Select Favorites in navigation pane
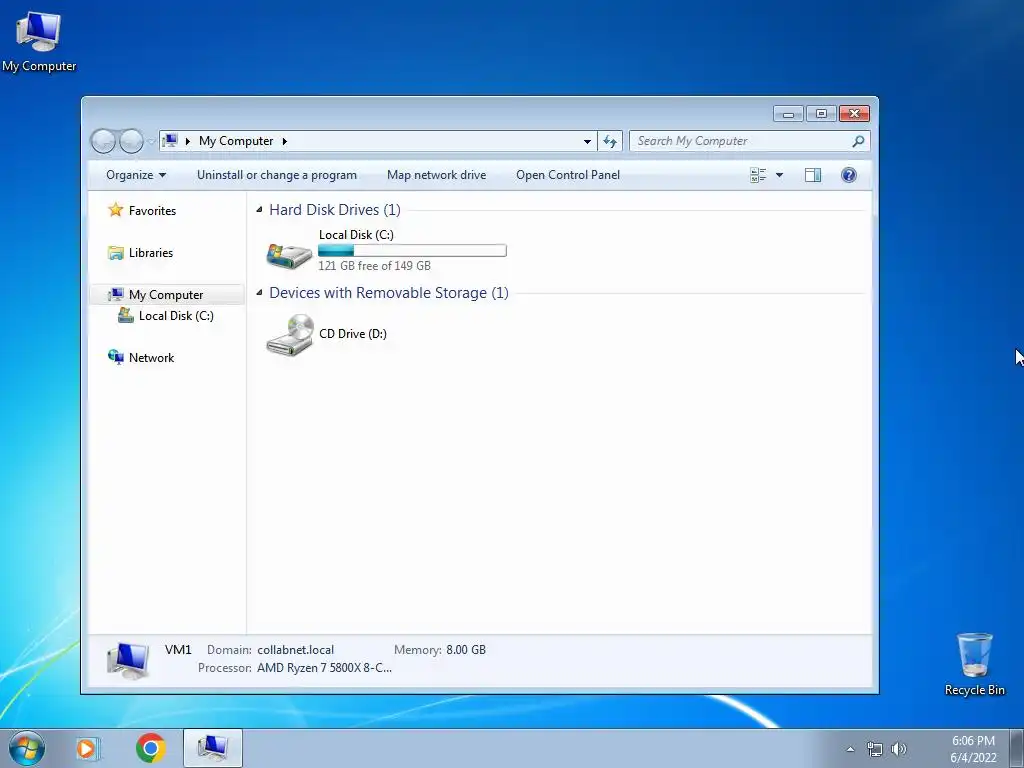This screenshot has height=768, width=1024. [152, 211]
